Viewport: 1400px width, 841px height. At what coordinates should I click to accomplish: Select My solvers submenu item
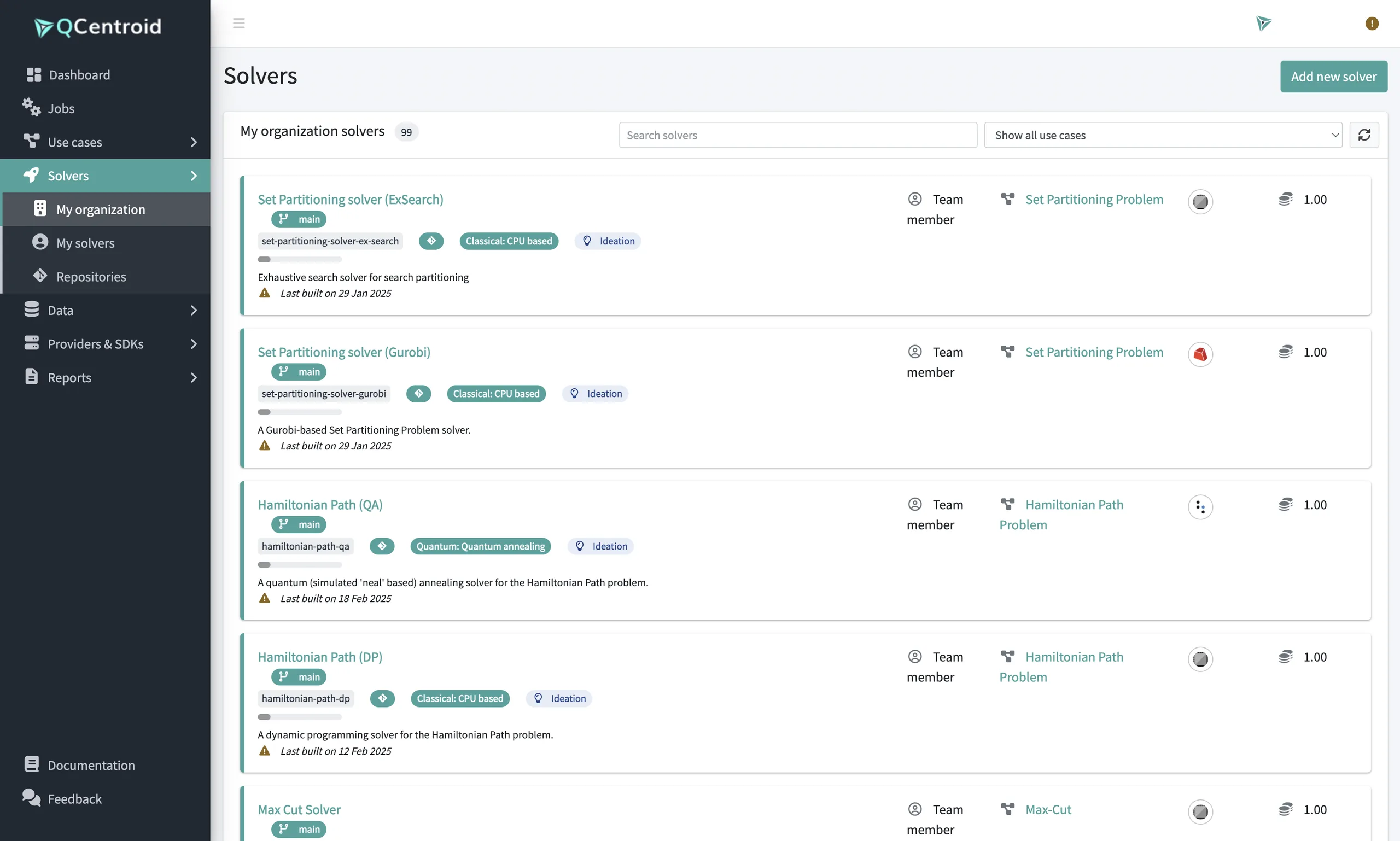point(107,243)
